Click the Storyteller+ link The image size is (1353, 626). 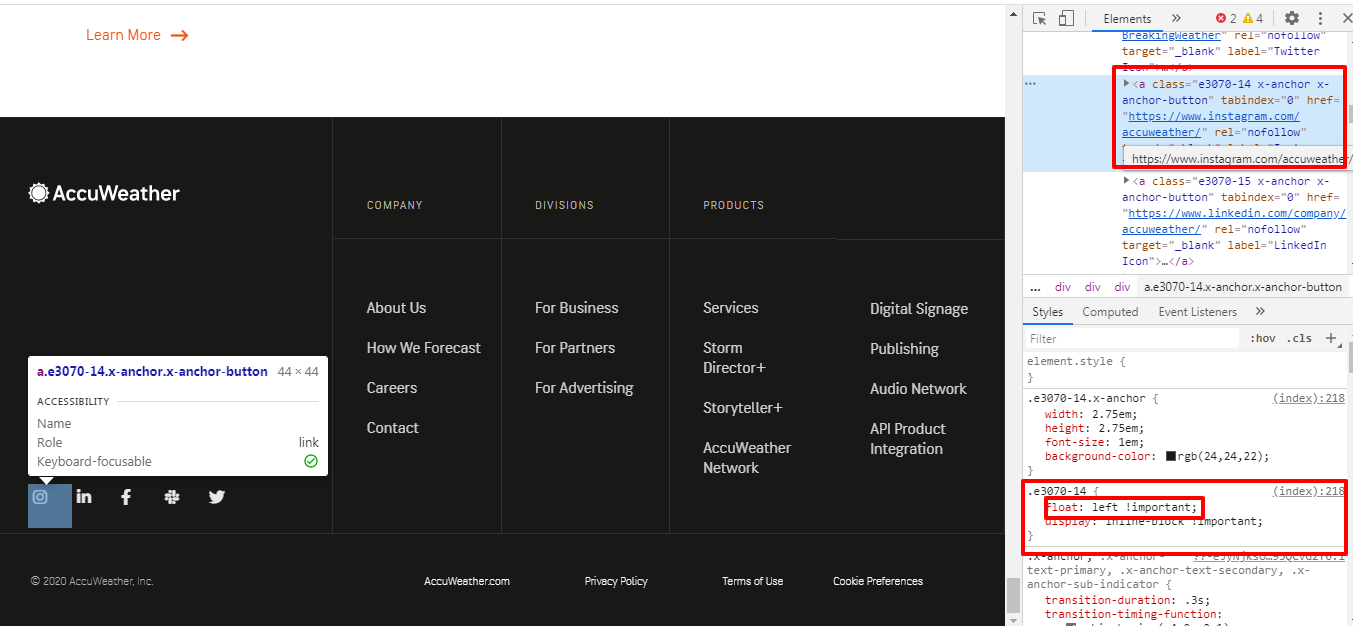(x=743, y=408)
